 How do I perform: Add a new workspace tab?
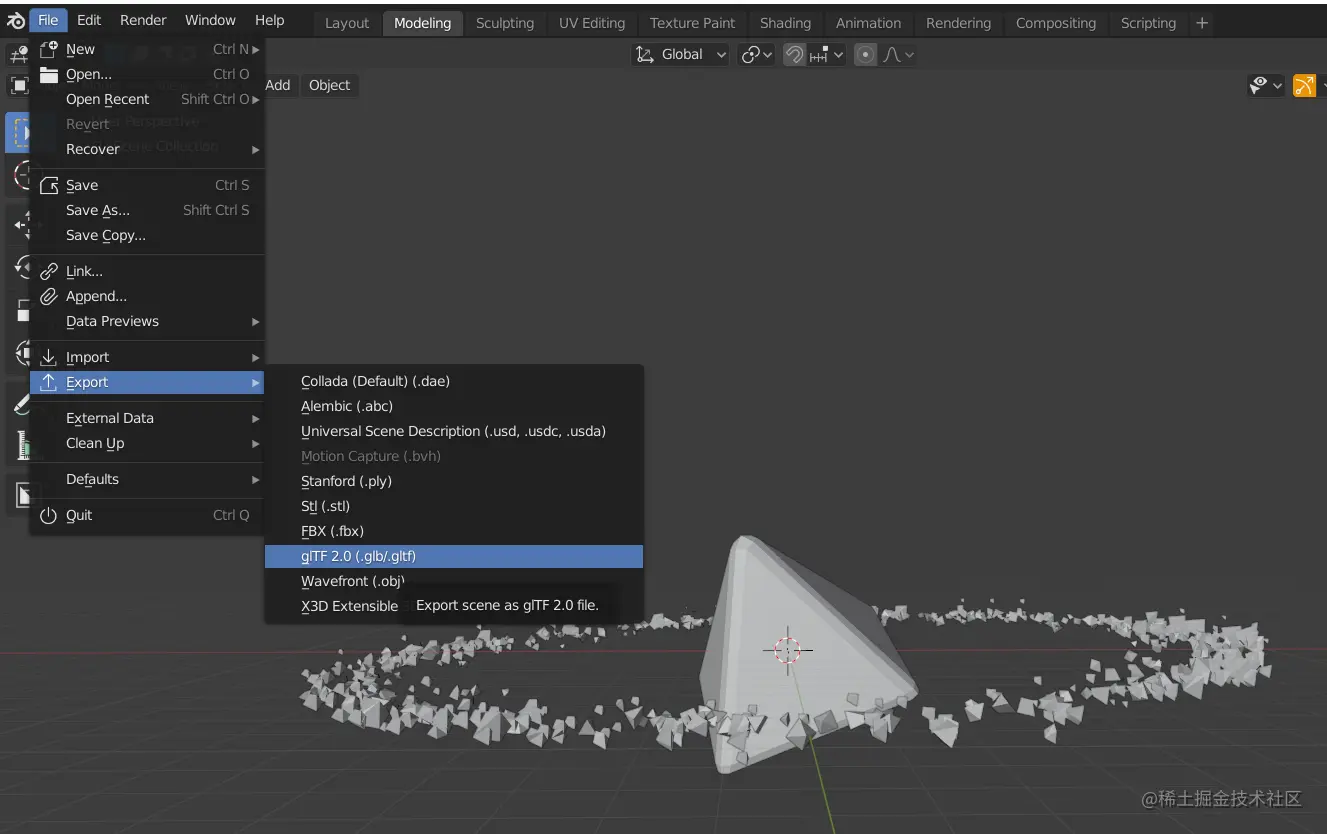1202,23
